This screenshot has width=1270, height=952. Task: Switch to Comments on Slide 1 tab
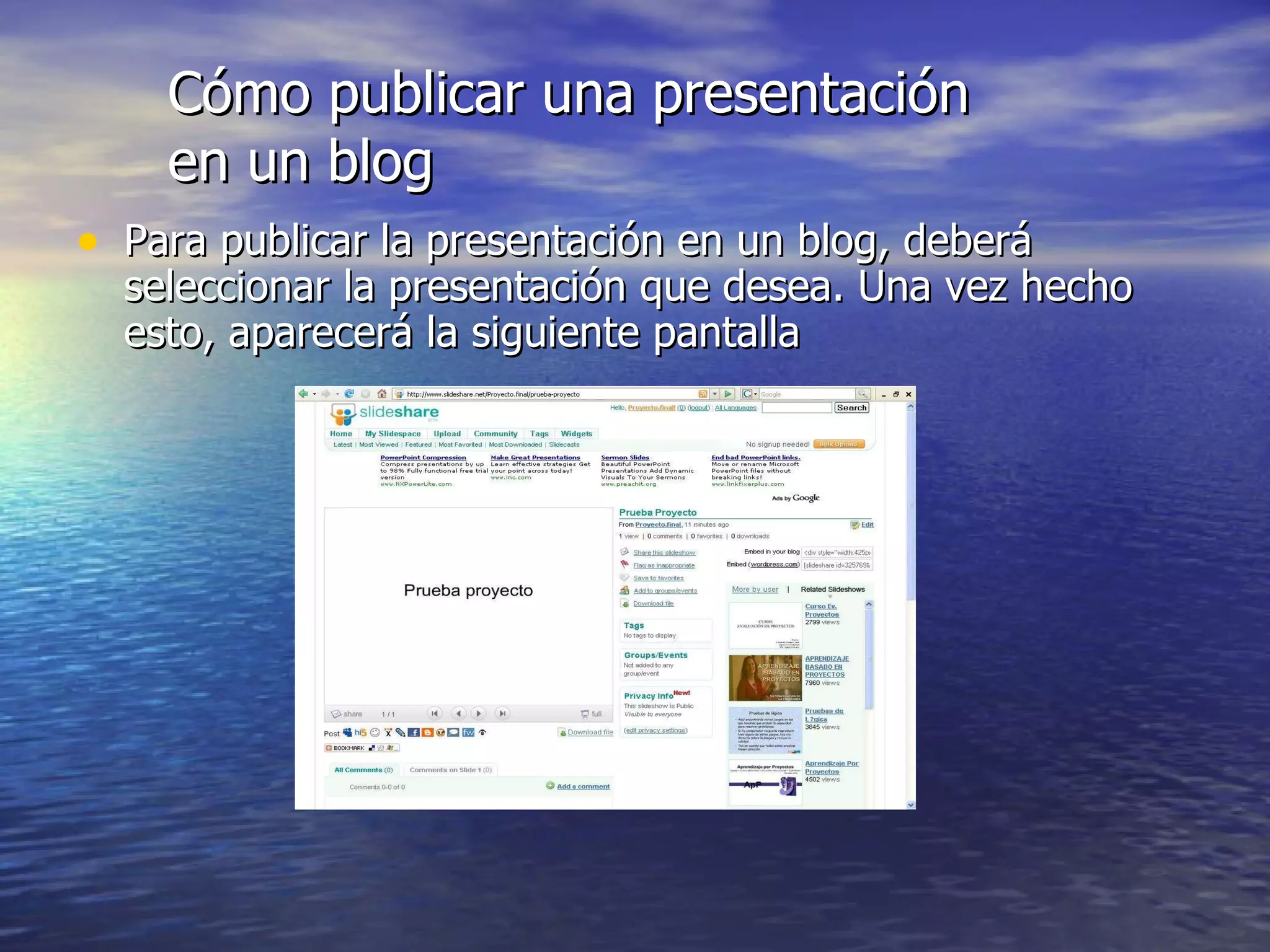[x=451, y=770]
